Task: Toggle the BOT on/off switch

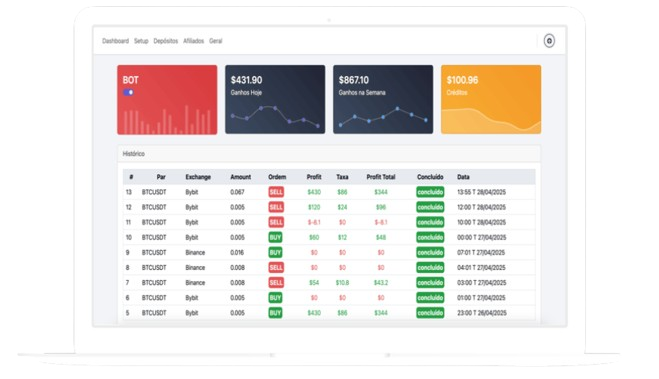Action: pyautogui.click(x=128, y=92)
